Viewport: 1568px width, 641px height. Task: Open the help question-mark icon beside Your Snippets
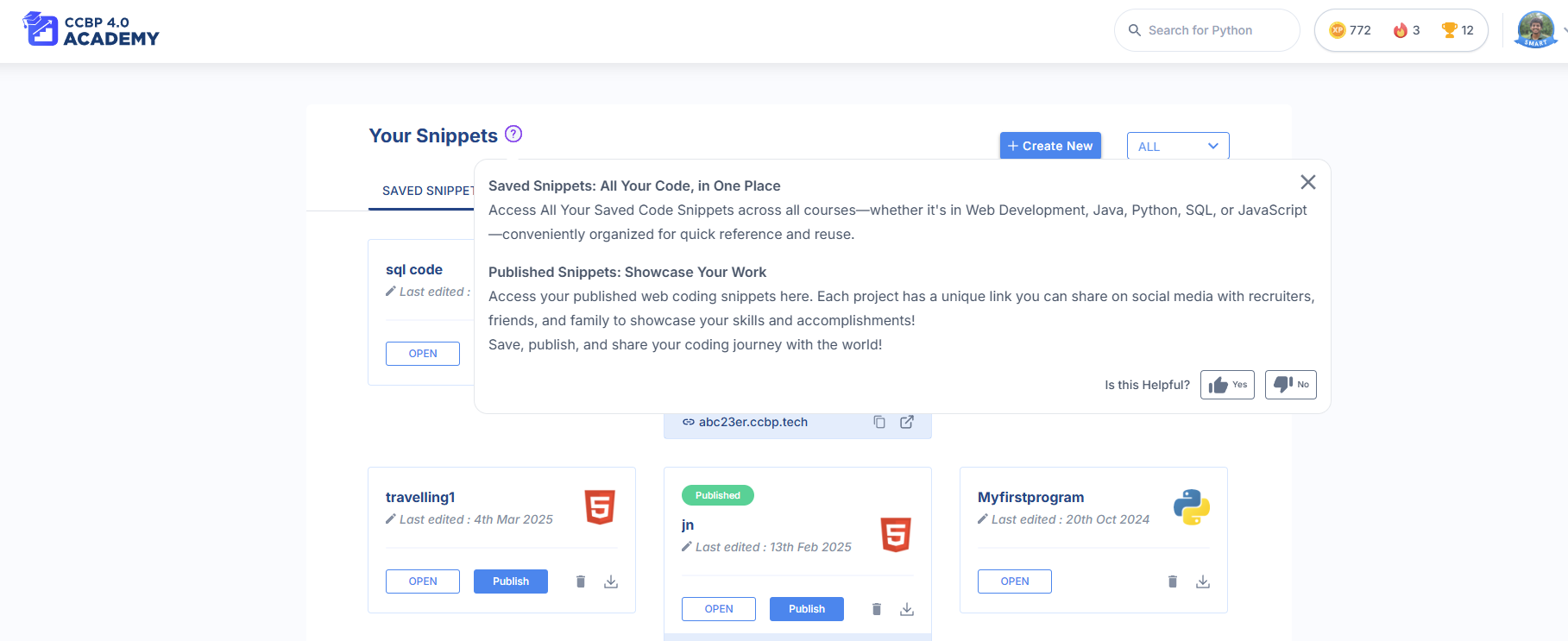[x=513, y=134]
